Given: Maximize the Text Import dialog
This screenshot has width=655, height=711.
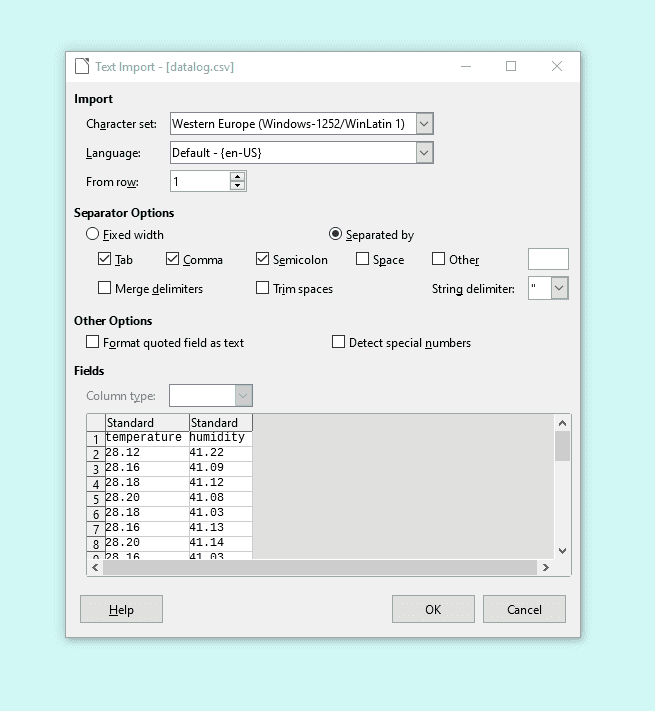Looking at the screenshot, I should (x=511, y=67).
